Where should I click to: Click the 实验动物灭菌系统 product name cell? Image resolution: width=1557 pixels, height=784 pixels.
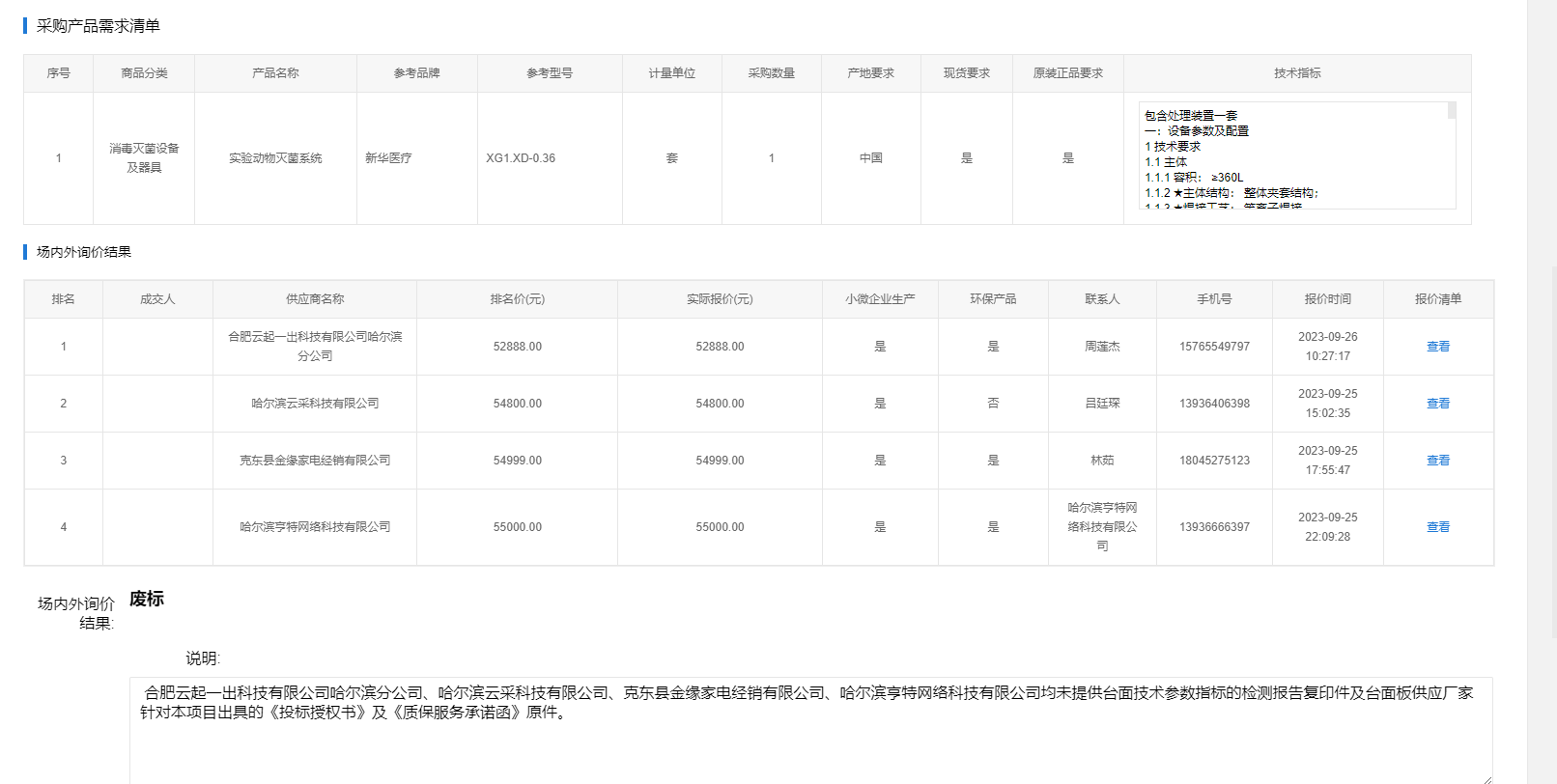(x=275, y=158)
